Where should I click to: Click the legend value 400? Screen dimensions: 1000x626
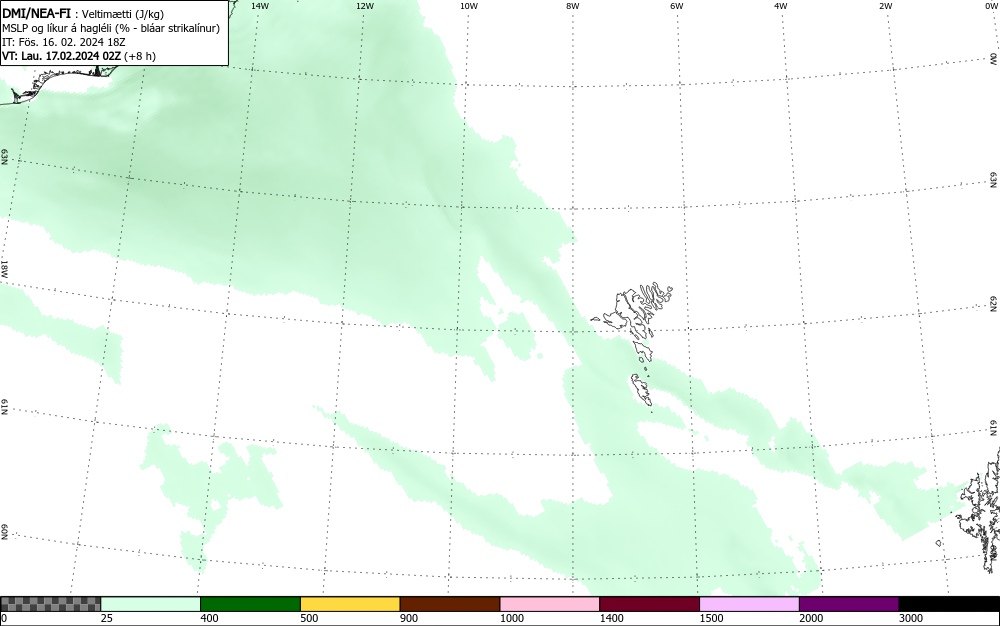(x=209, y=618)
